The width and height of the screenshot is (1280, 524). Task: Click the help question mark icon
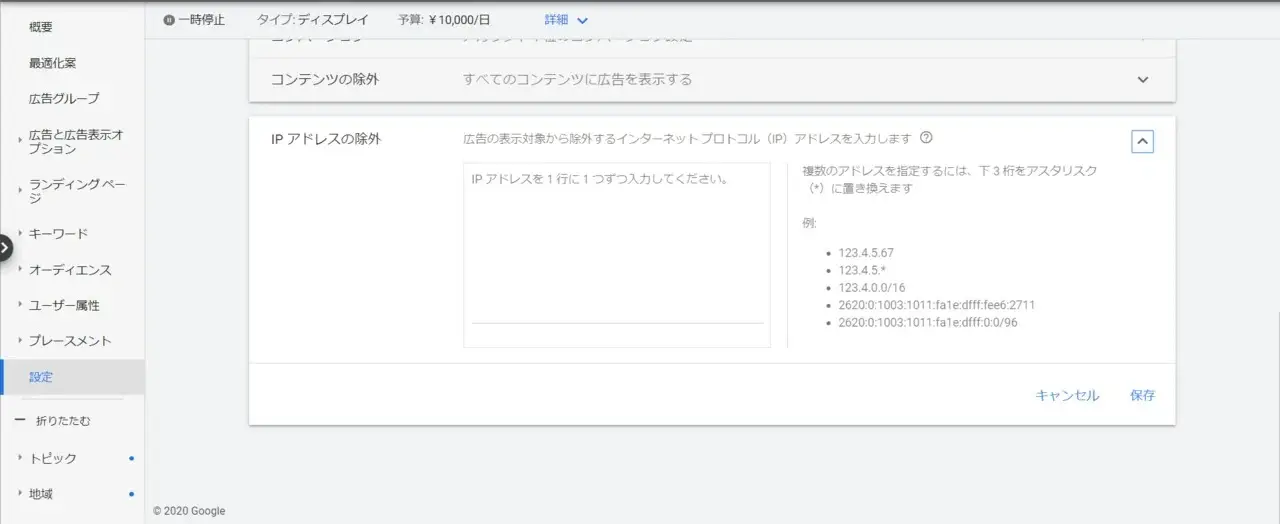click(926, 138)
